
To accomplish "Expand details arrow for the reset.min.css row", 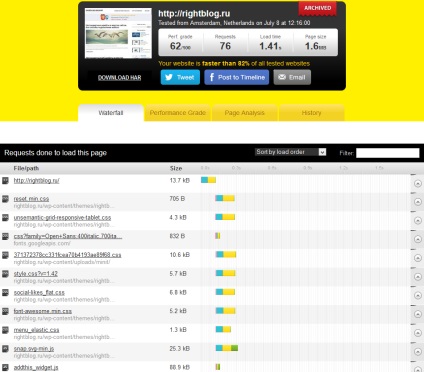I will coord(418,202).
